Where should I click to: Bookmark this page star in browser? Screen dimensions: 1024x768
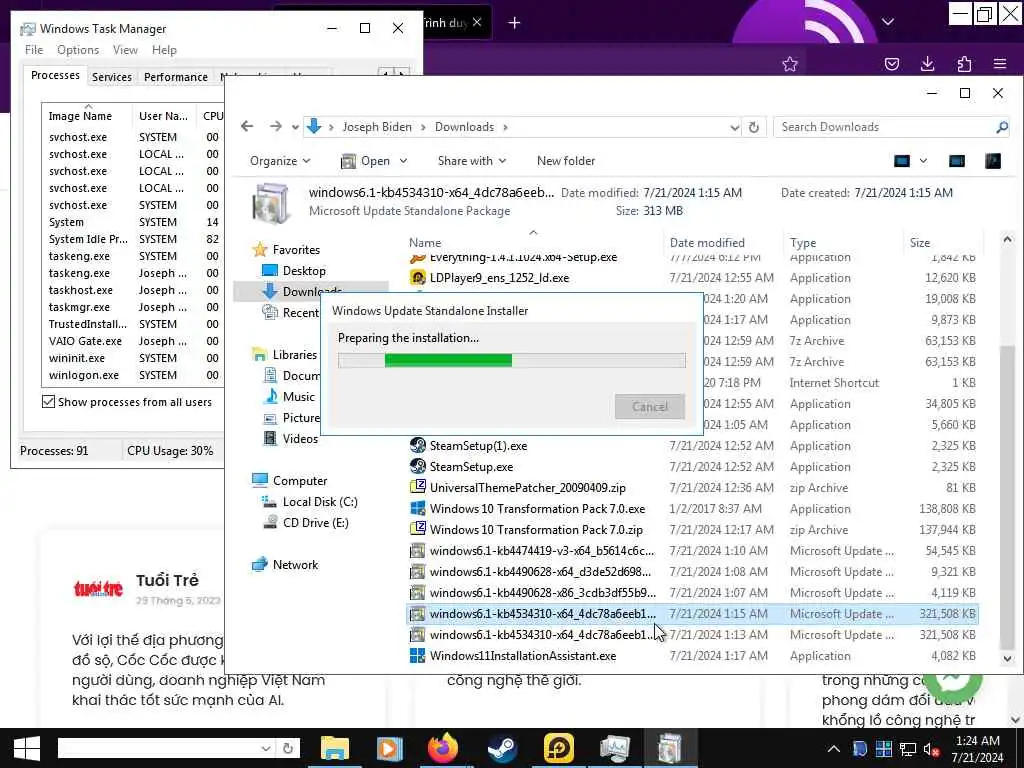pos(790,64)
